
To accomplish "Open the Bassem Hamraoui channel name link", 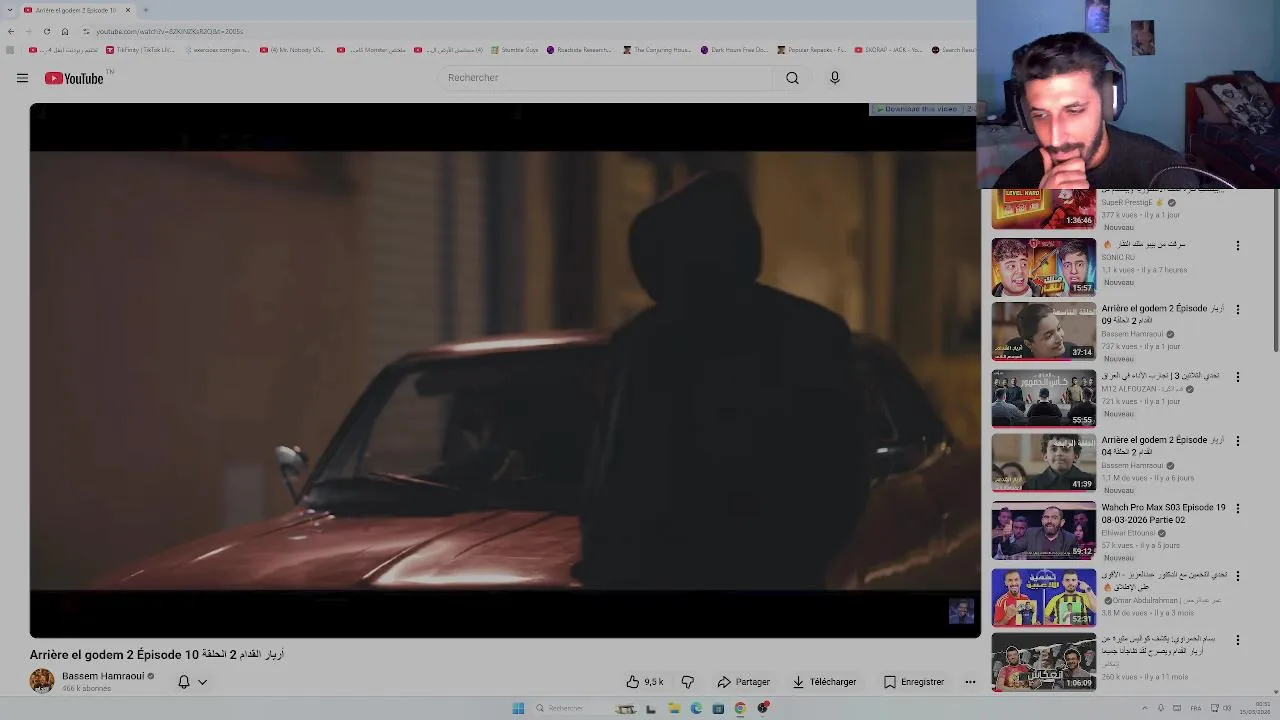I will coord(103,676).
